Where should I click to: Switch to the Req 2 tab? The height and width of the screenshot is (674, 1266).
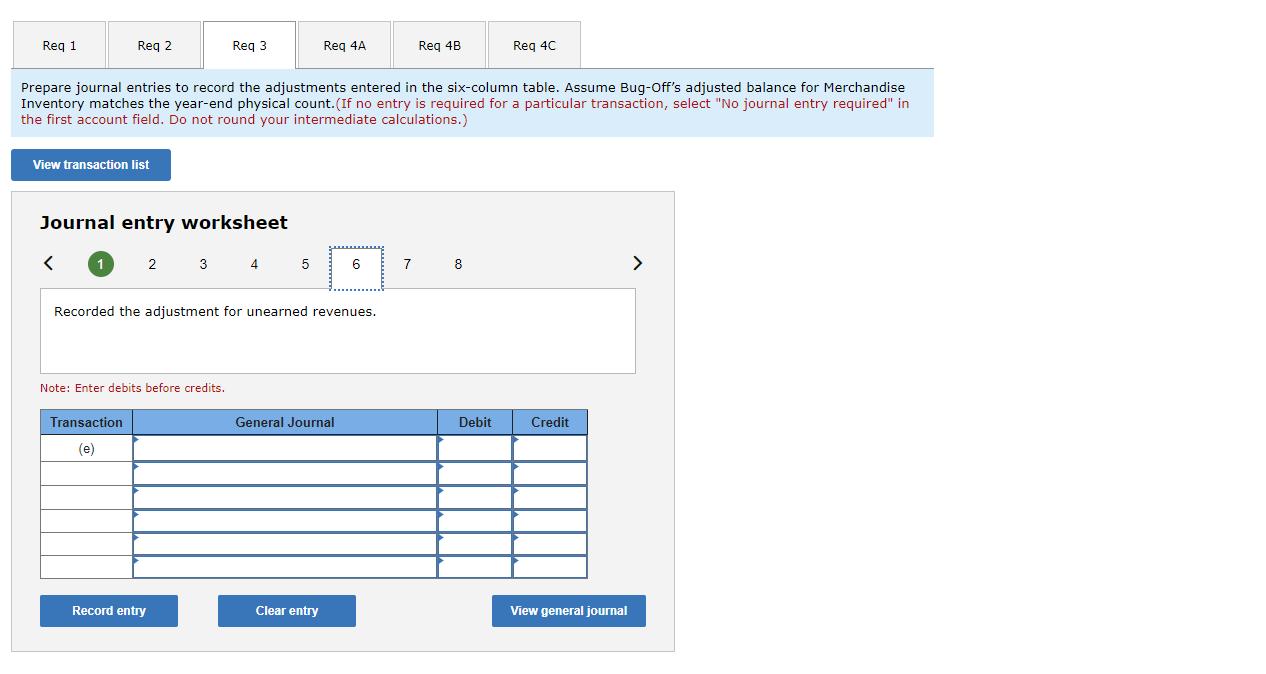[154, 45]
